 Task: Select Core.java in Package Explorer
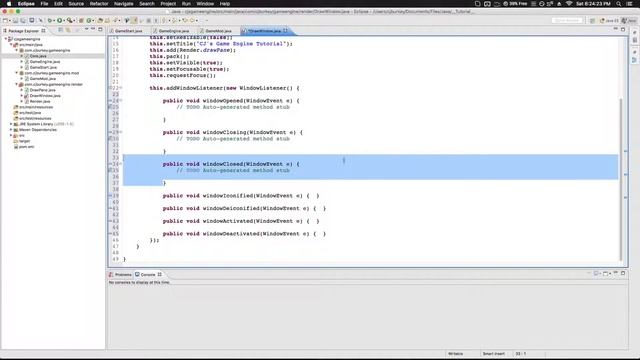(x=38, y=56)
